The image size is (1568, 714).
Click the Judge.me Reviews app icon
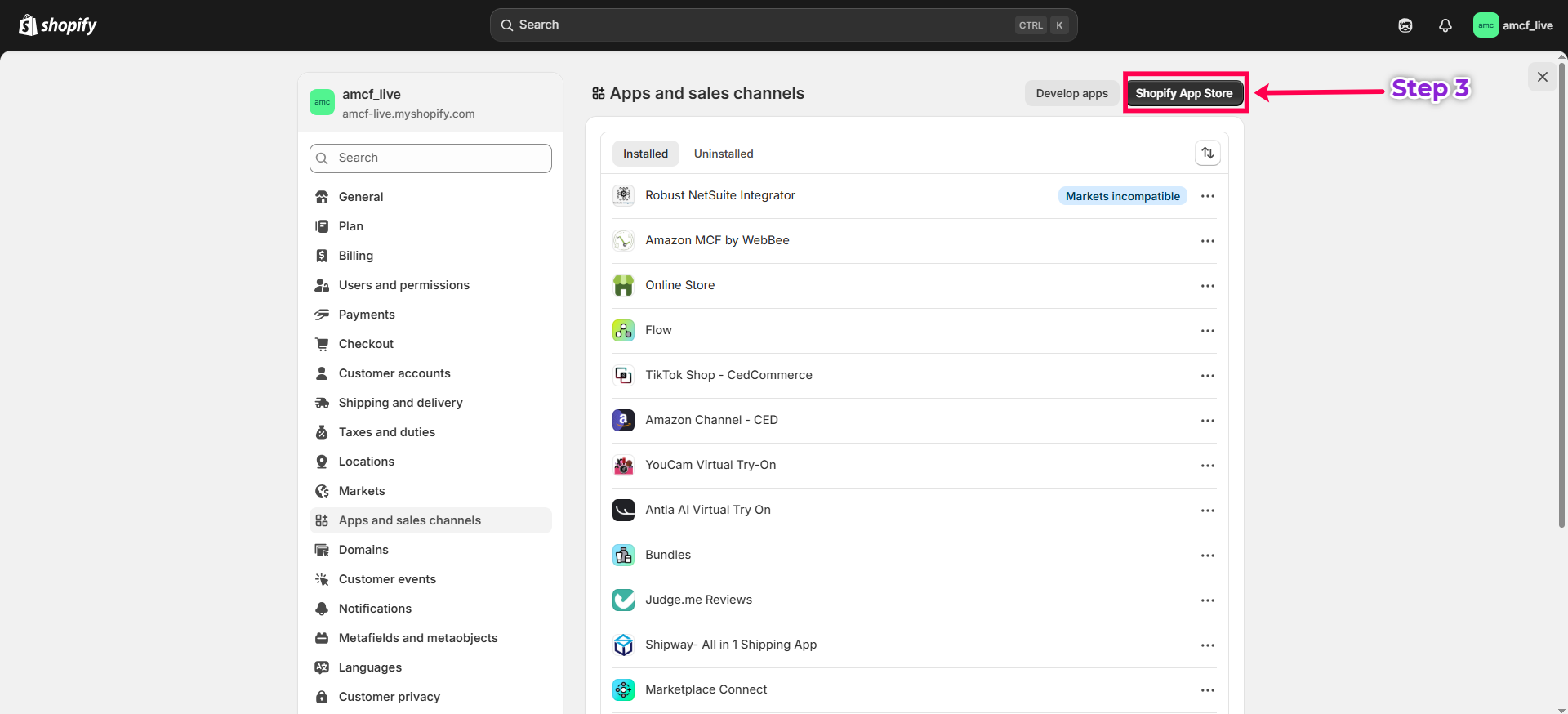click(623, 600)
